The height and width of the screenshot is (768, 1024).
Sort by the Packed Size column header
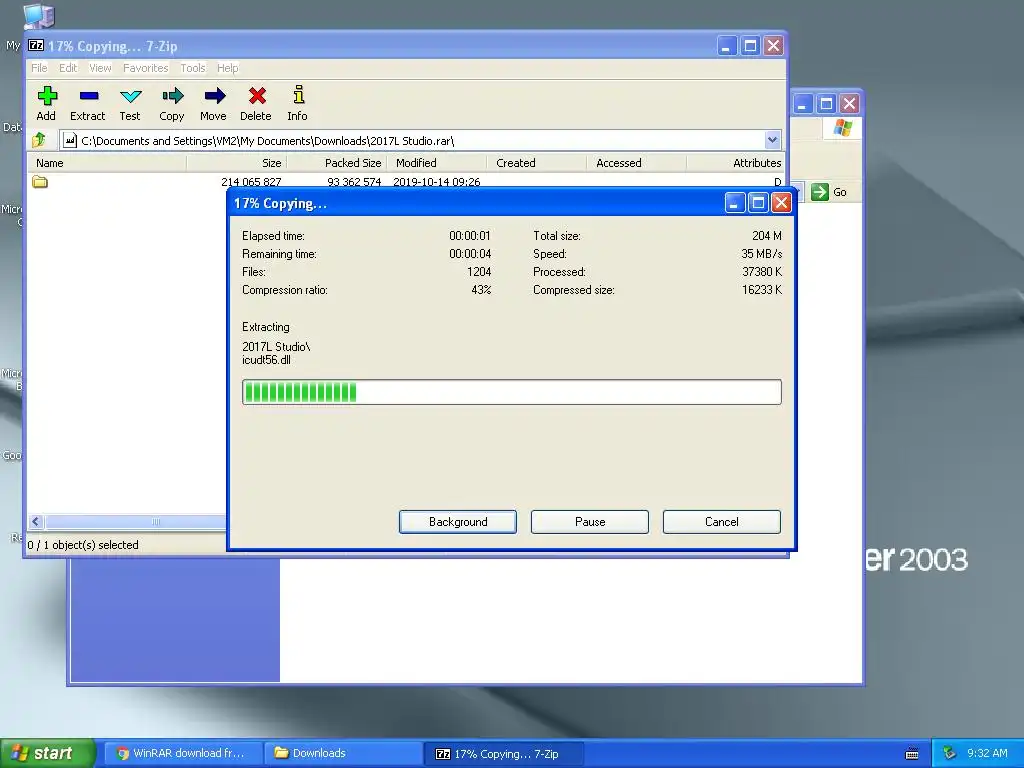pyautogui.click(x=337, y=163)
